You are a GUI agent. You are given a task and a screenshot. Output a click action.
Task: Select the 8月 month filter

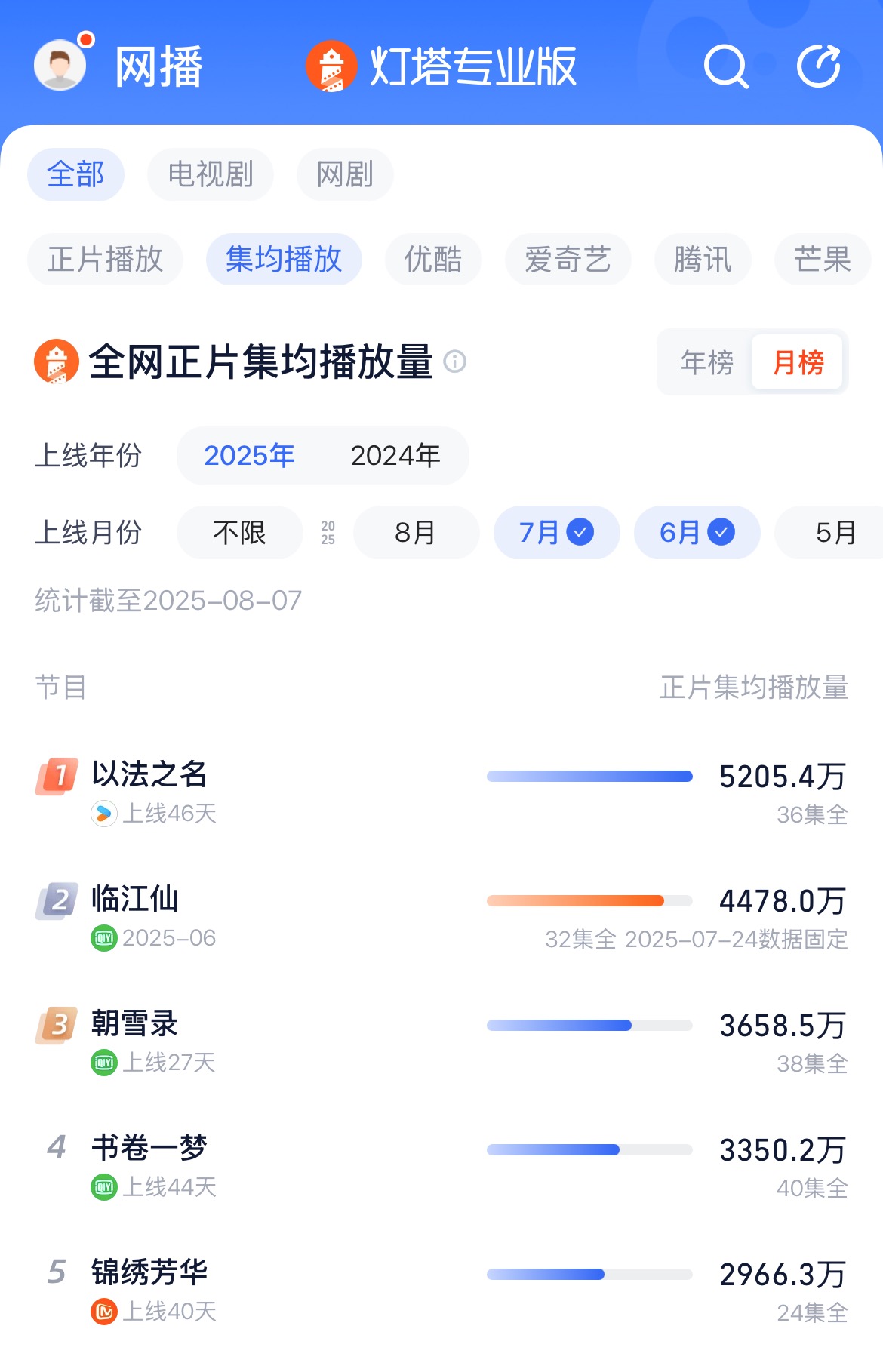click(x=416, y=533)
